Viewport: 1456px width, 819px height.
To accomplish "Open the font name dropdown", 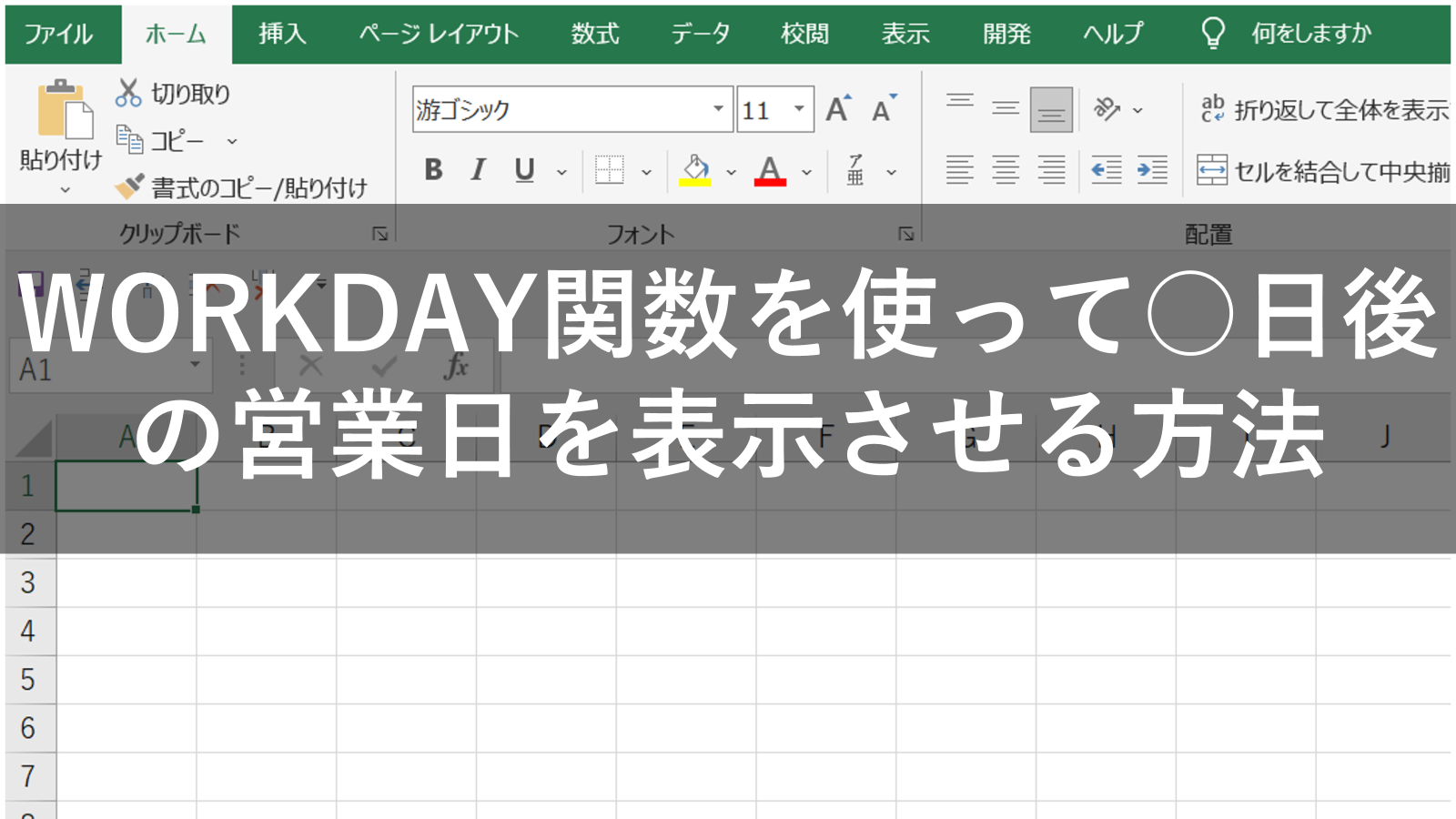I will (718, 109).
